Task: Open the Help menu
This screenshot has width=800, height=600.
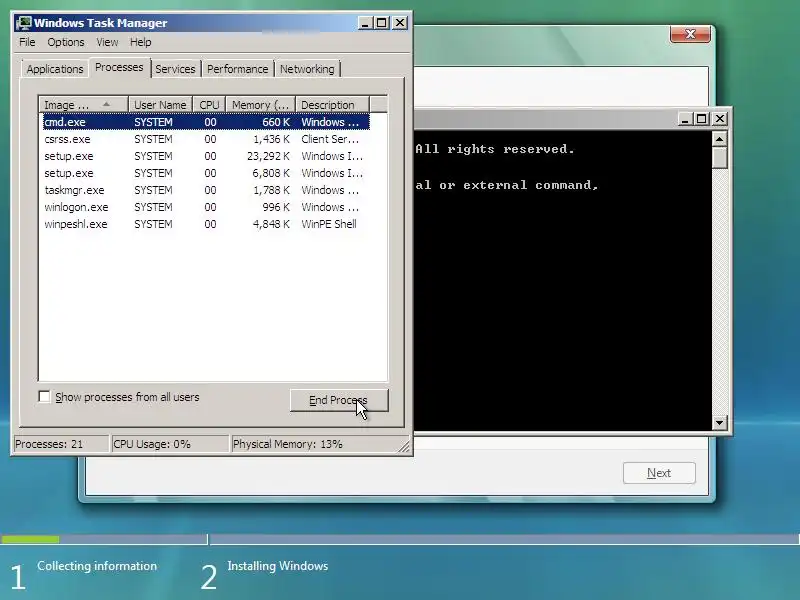Action: (140, 42)
